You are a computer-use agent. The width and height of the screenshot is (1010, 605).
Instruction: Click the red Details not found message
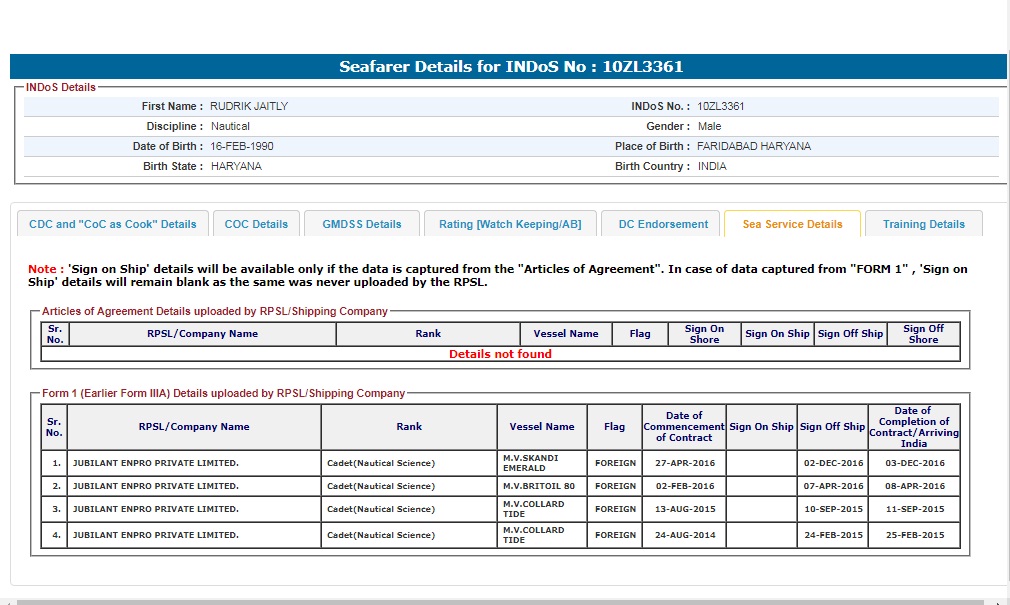coord(500,354)
